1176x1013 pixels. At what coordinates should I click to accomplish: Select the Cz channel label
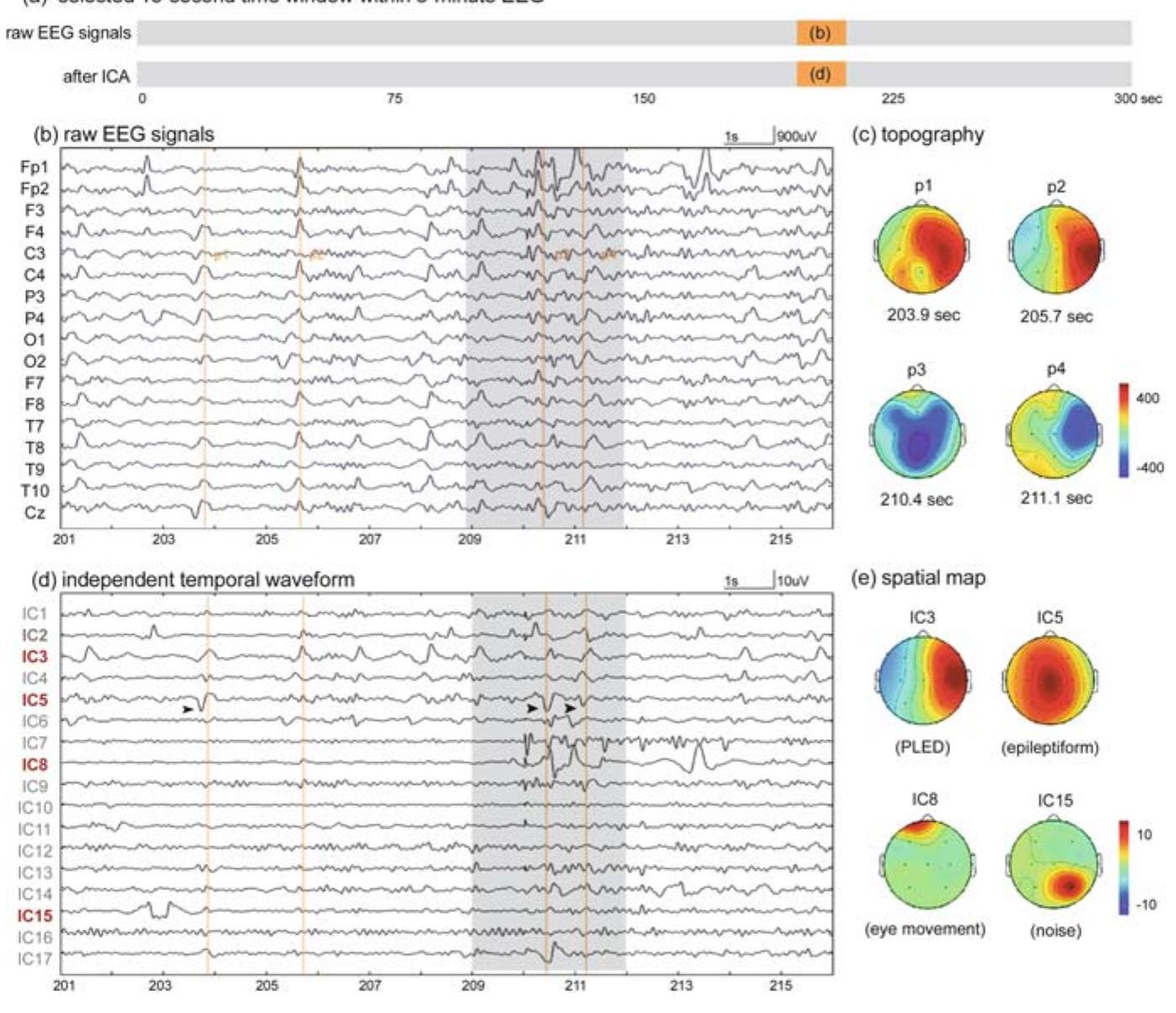pyautogui.click(x=35, y=513)
